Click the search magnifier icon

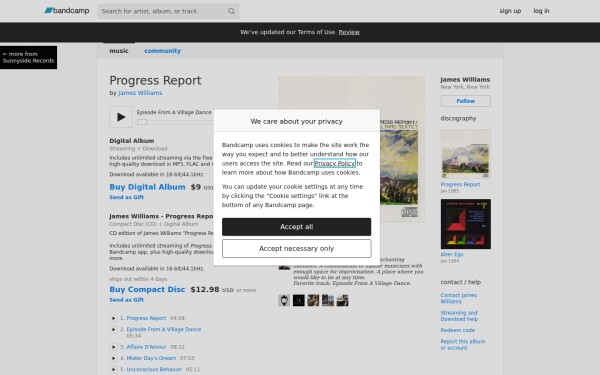(231, 11)
